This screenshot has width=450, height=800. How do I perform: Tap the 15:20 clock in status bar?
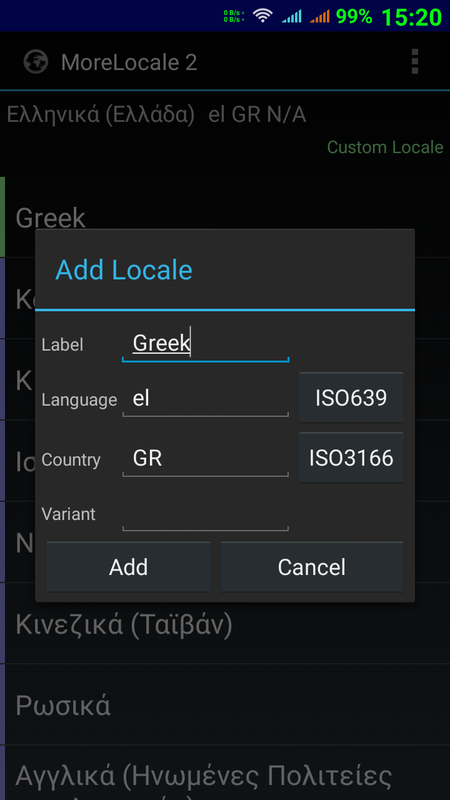pyautogui.click(x=411, y=17)
